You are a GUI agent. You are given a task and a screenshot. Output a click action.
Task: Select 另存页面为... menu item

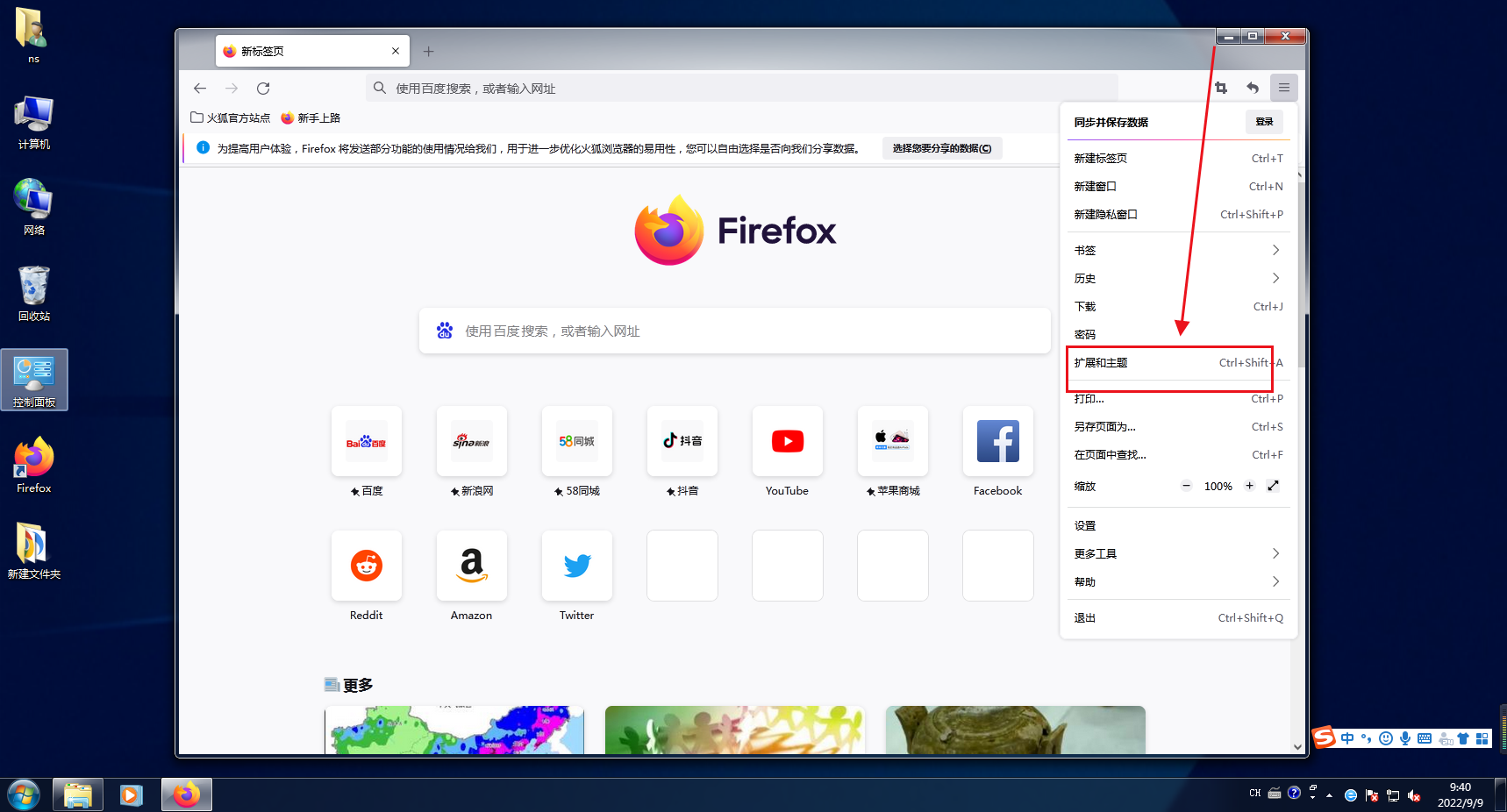click(x=1178, y=426)
